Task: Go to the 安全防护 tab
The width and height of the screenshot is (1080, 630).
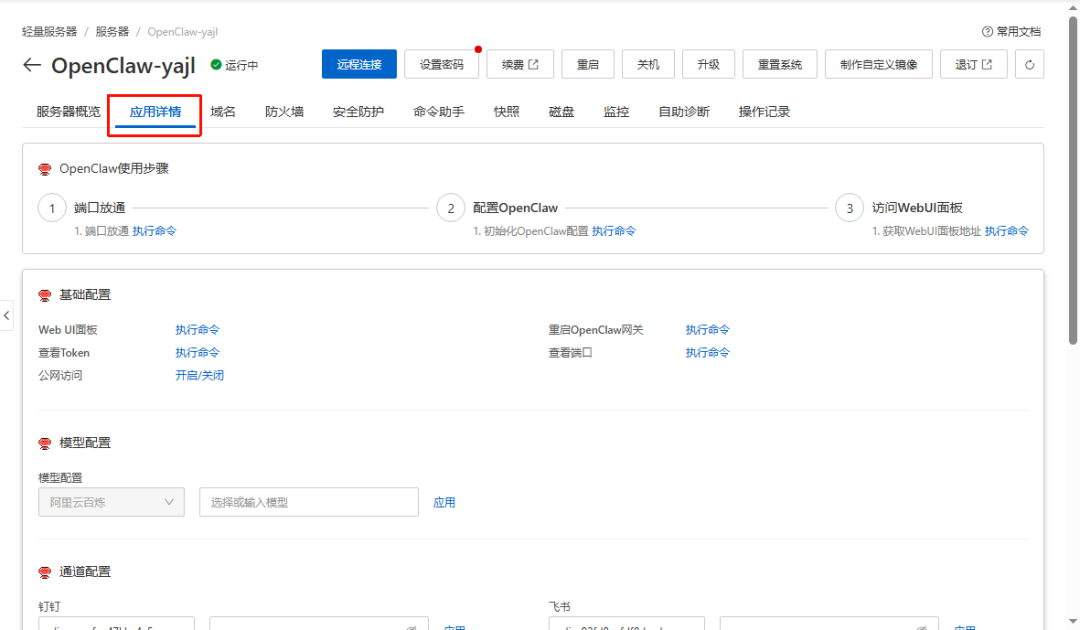Action: pyautogui.click(x=357, y=112)
